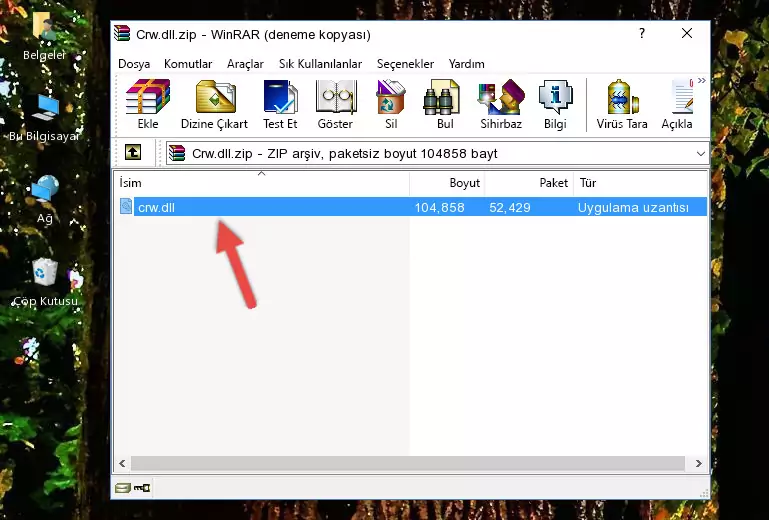Sort by Tür column header
The image size is (769, 520).
(640, 183)
